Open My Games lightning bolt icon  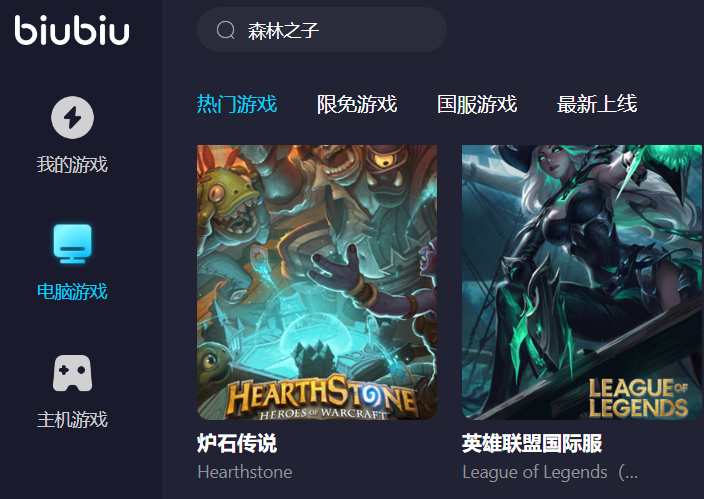pos(72,117)
